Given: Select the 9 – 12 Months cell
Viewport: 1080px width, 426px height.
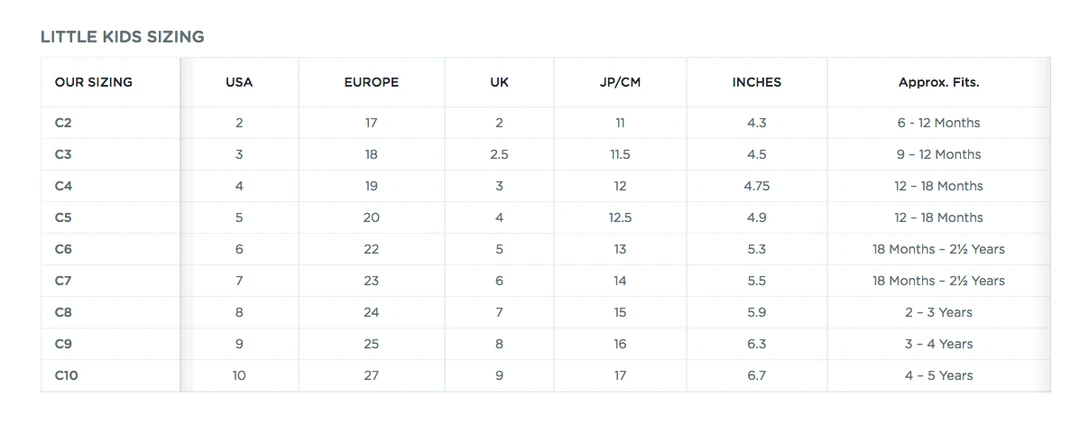Looking at the screenshot, I should click(938, 154).
